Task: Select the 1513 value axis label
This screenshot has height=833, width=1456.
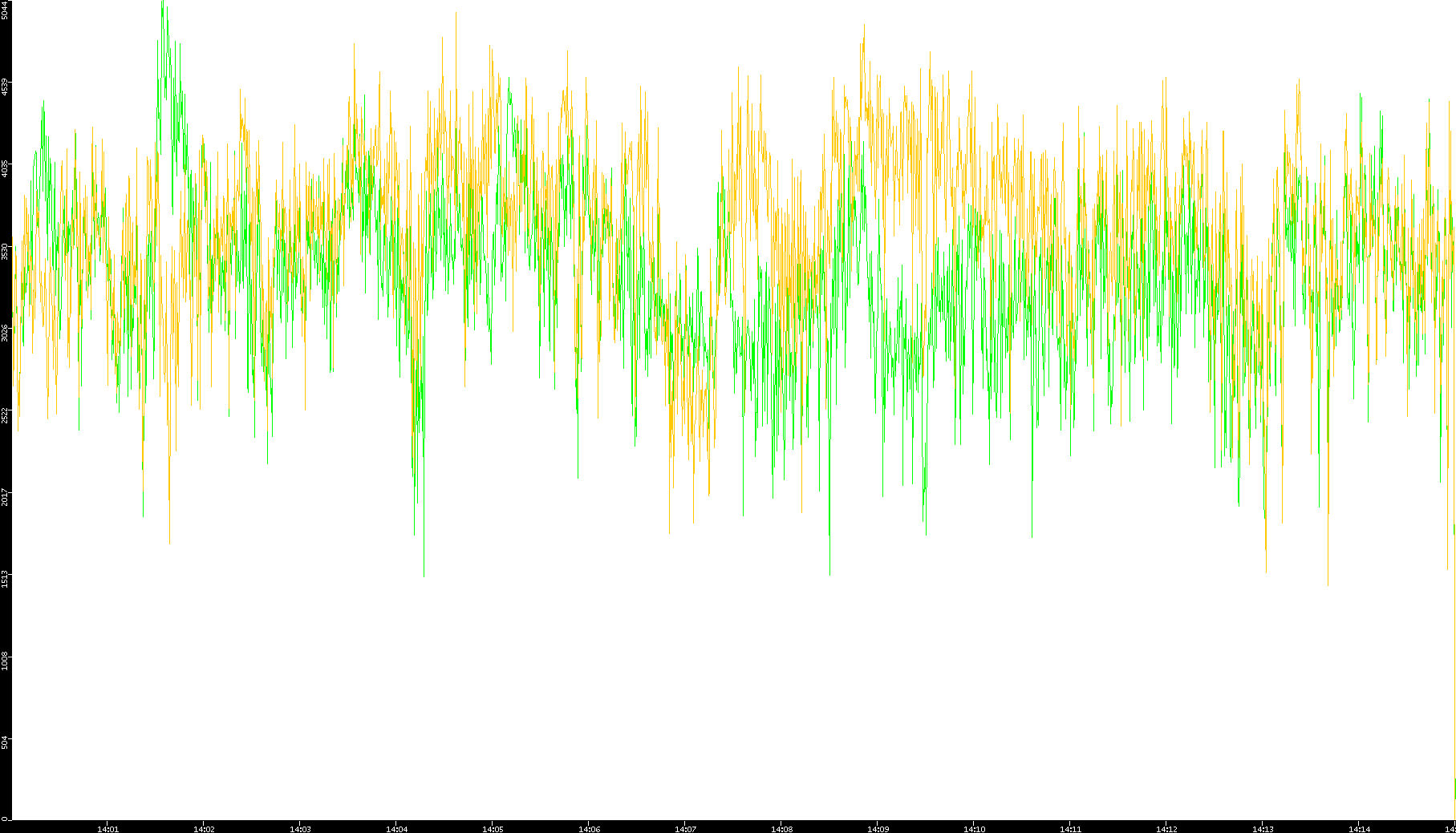Action: pyautogui.click(x=5, y=579)
